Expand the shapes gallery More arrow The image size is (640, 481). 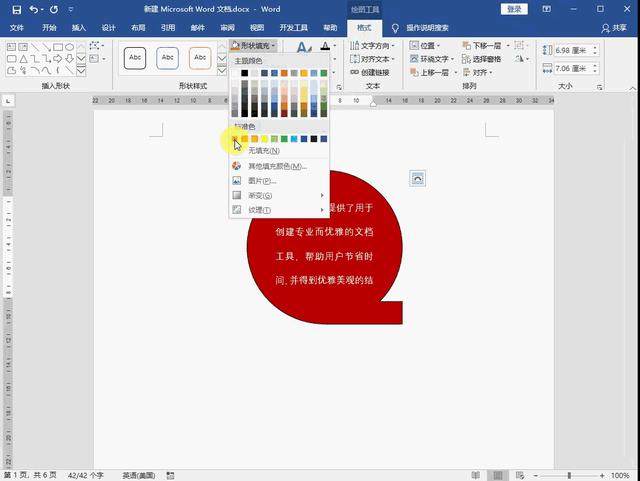tap(81, 71)
